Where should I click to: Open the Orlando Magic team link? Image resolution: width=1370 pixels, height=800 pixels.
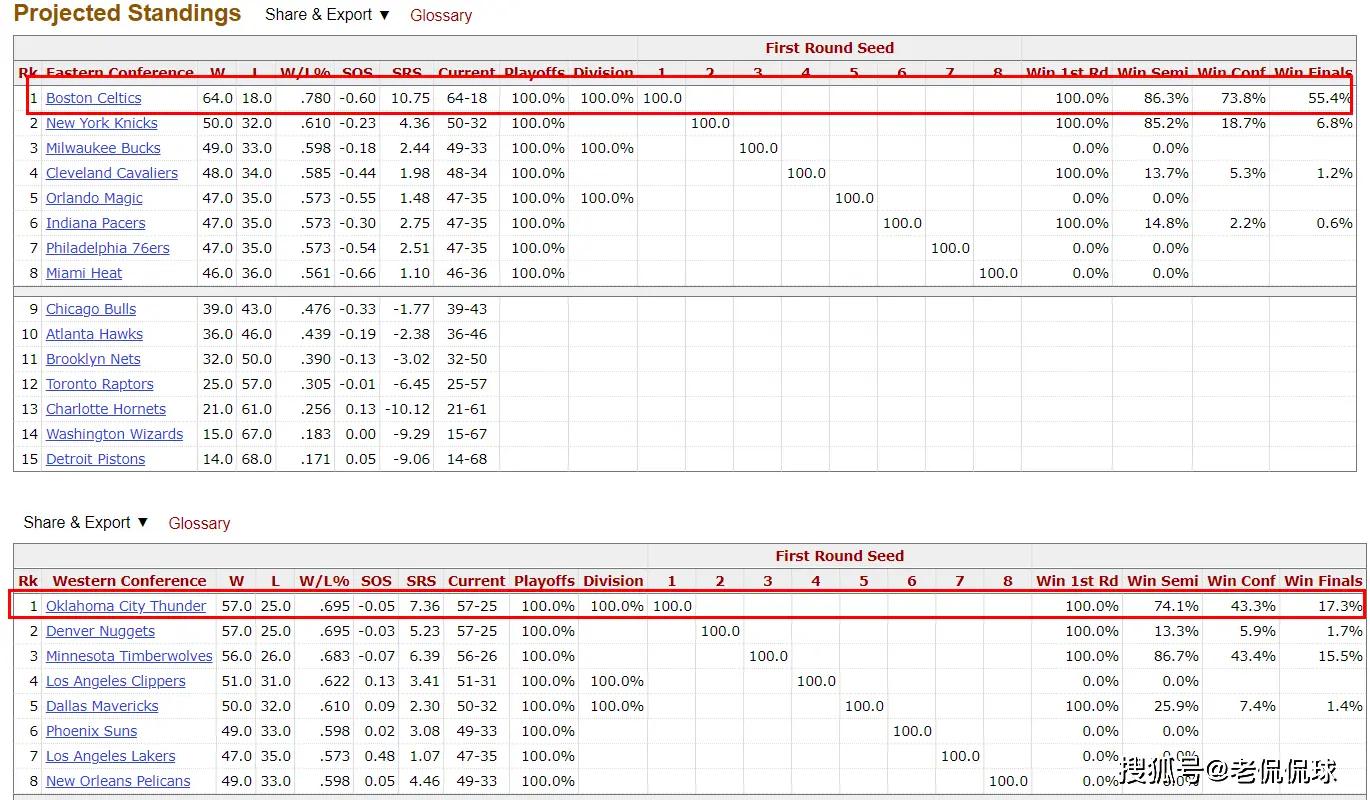pyautogui.click(x=94, y=198)
